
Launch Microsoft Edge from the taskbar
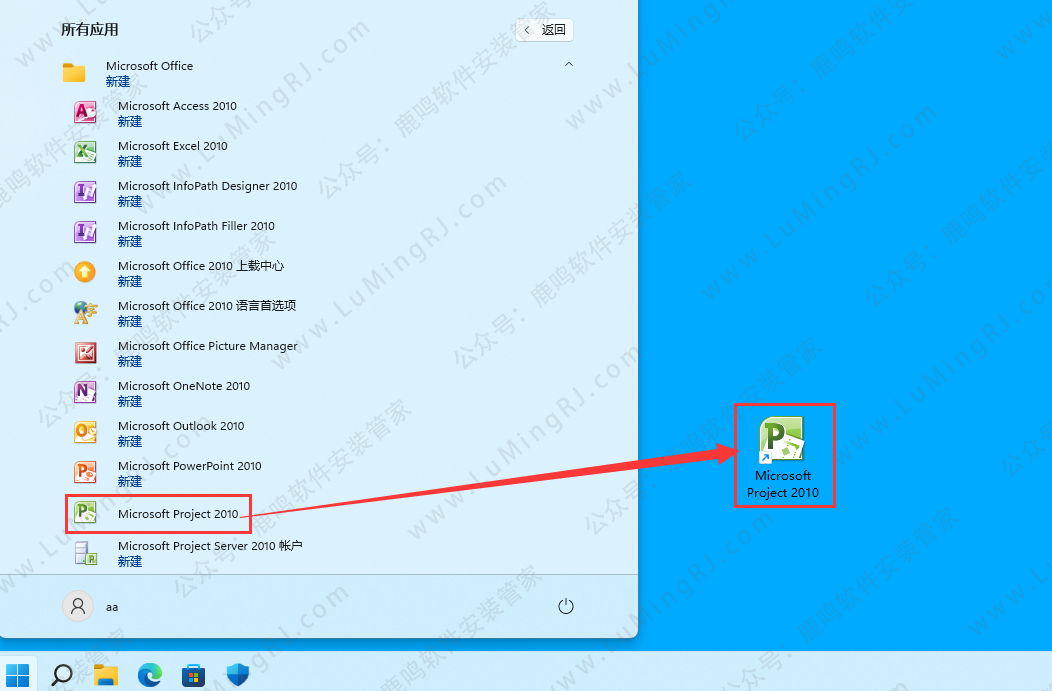[x=150, y=675]
